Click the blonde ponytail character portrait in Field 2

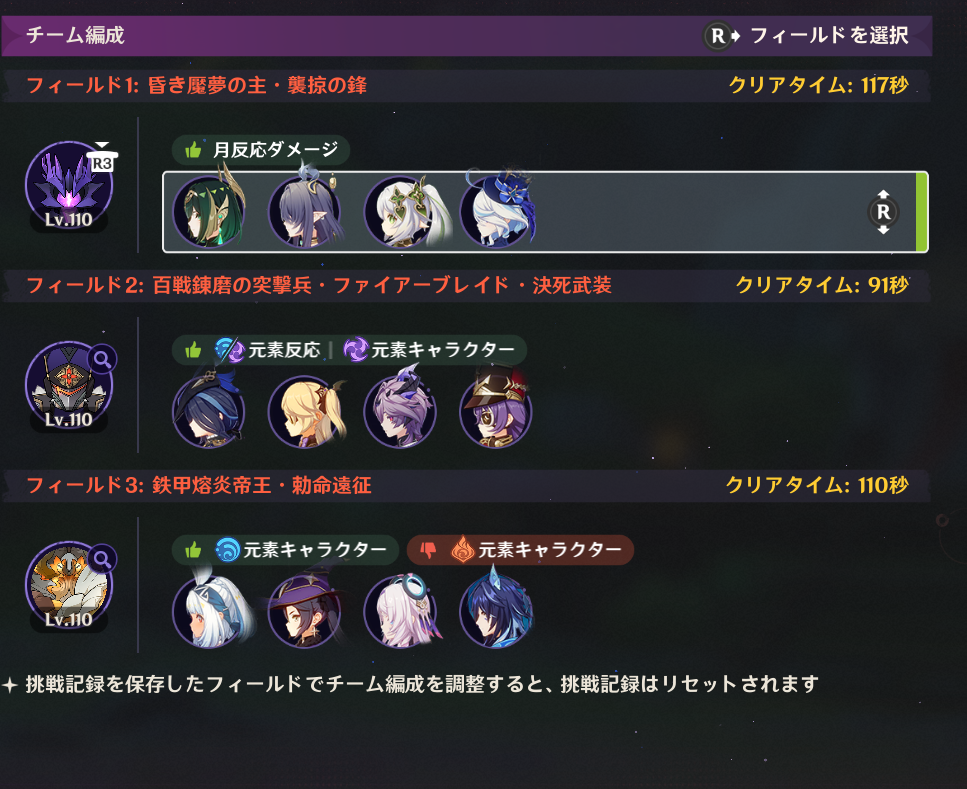(305, 411)
